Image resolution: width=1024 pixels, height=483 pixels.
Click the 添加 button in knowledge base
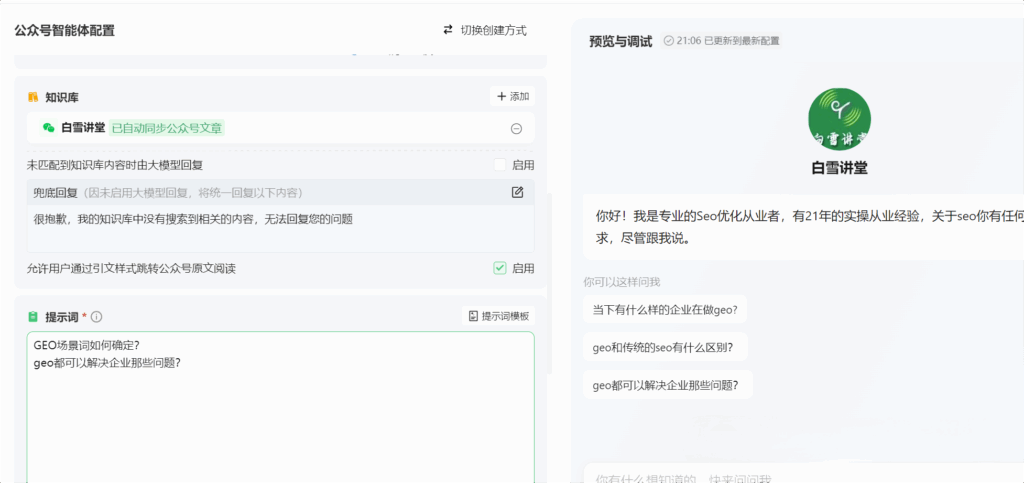coord(513,97)
